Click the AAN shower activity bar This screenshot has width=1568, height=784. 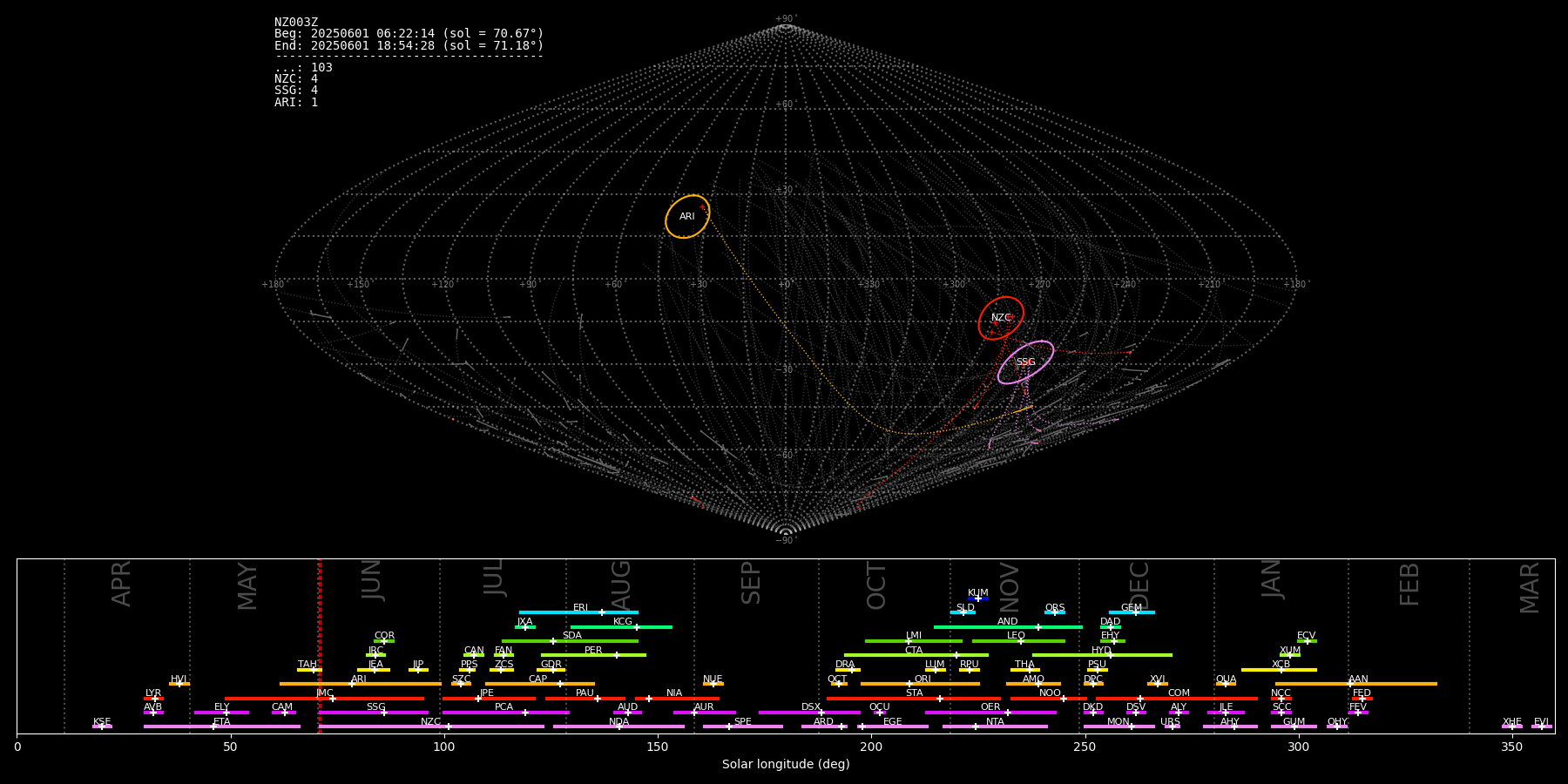click(1355, 684)
